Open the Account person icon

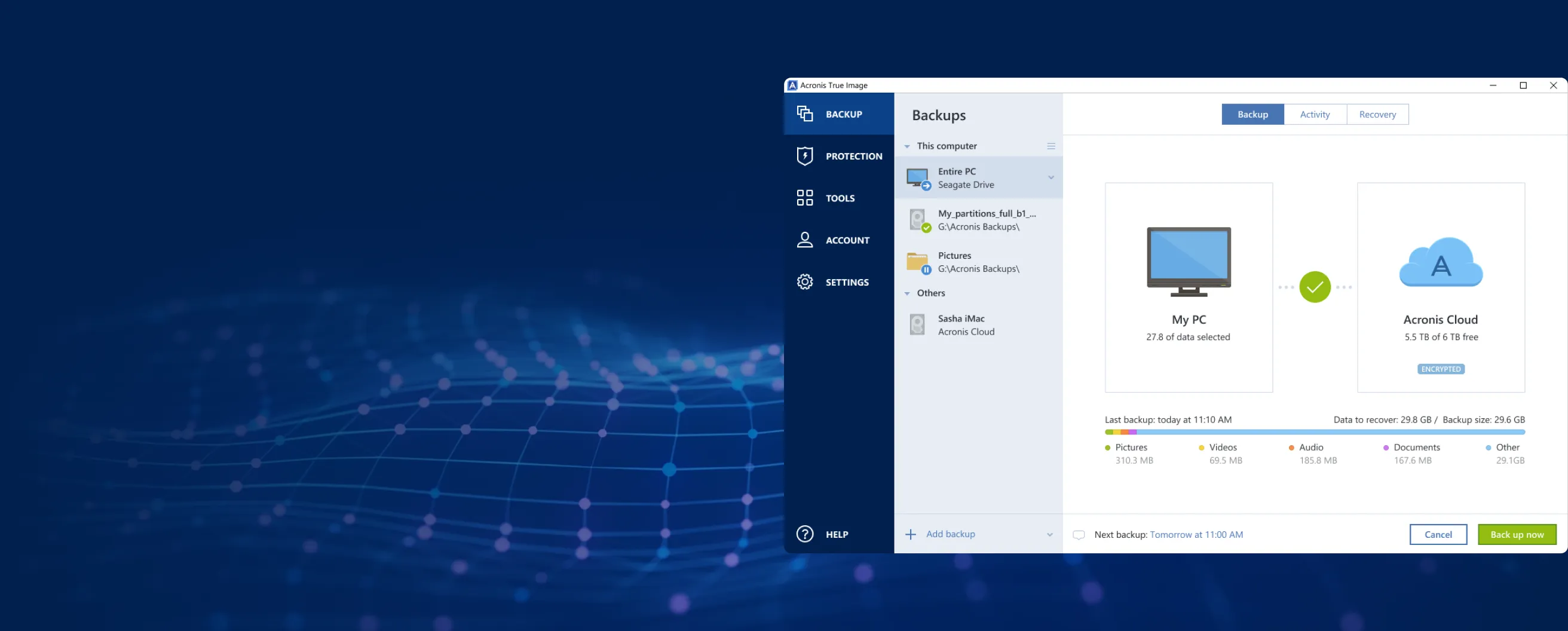(805, 240)
